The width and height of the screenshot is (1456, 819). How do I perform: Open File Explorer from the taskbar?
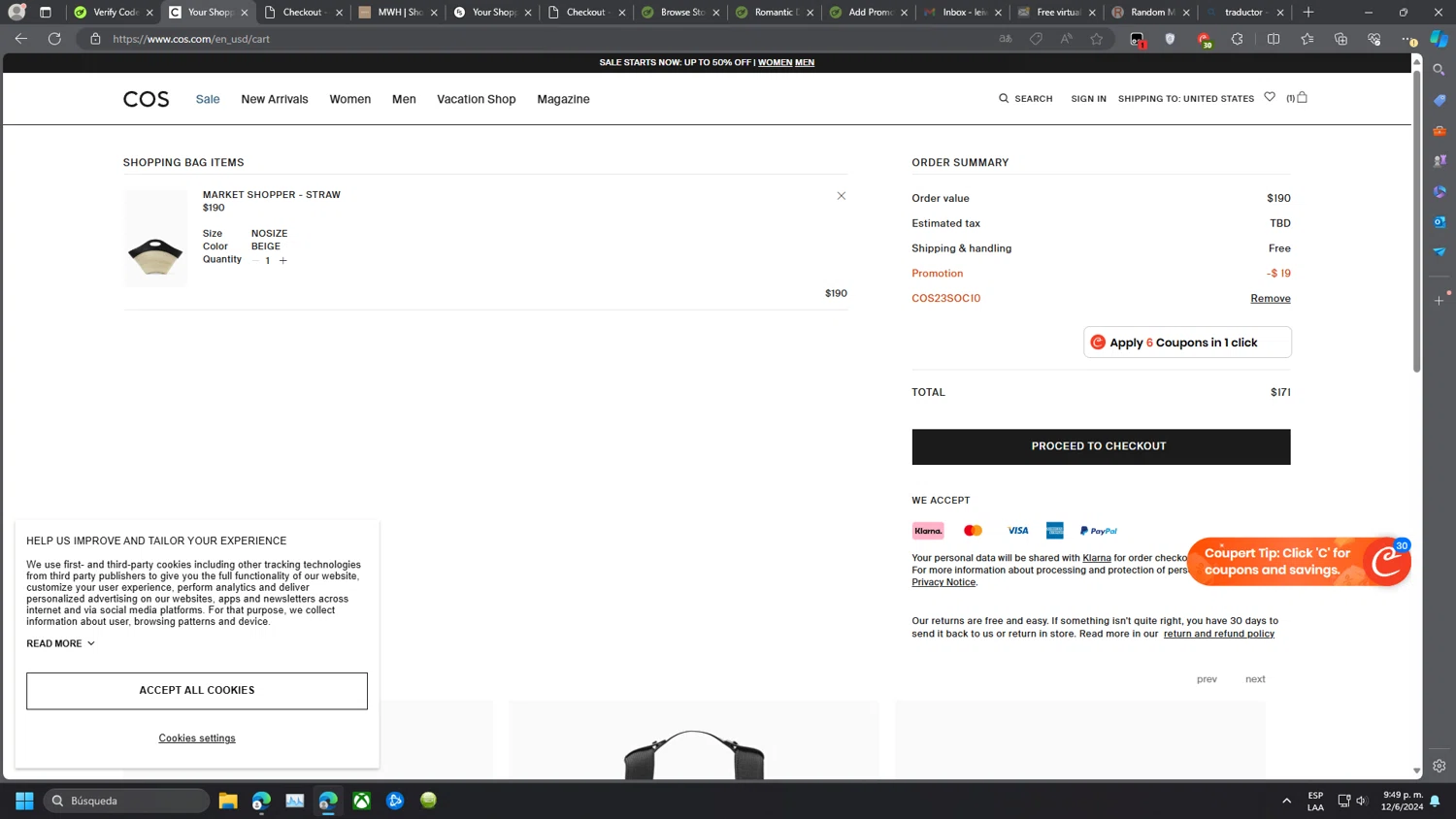(228, 801)
